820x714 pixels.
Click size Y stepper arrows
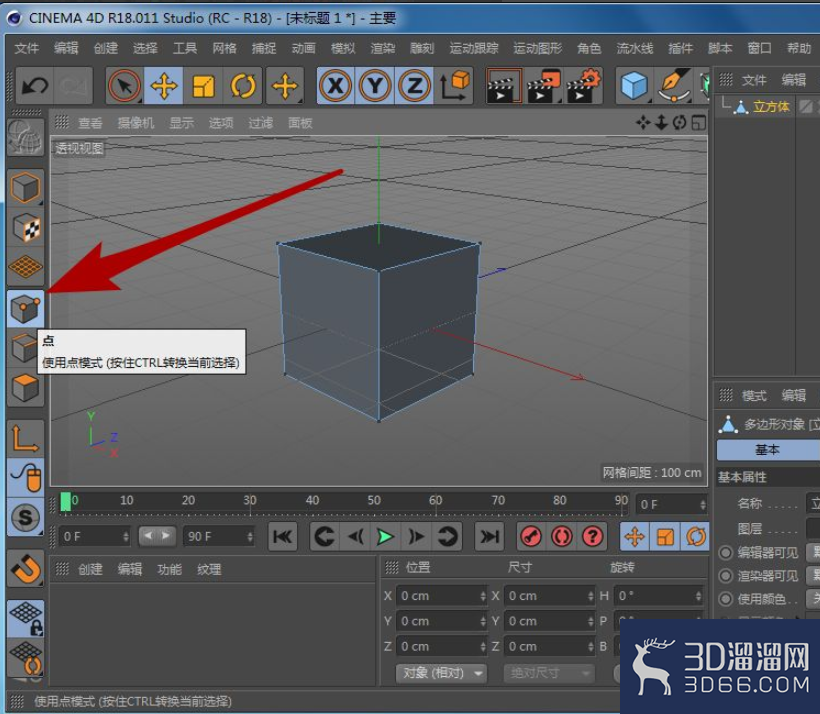tap(590, 621)
